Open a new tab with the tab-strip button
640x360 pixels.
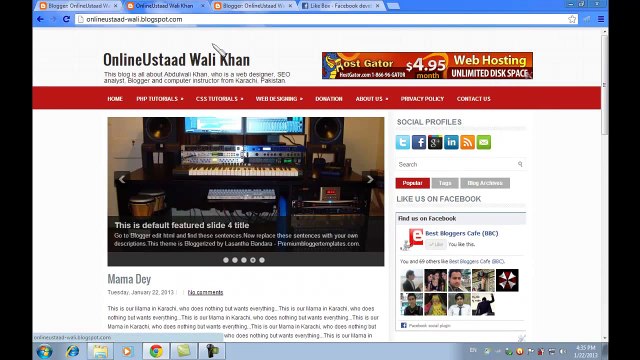[393, 6]
